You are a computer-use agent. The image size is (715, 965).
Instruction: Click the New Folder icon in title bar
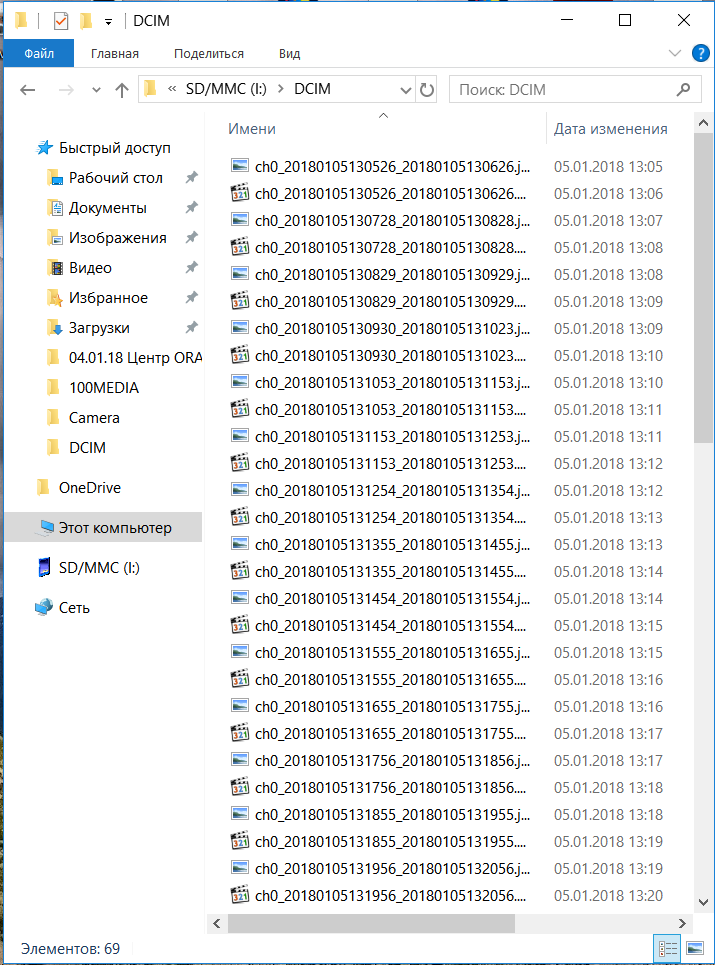(x=86, y=20)
